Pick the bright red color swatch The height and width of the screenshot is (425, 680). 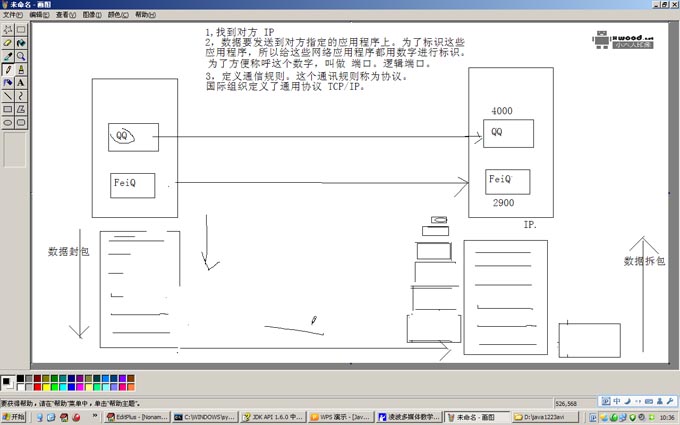[37, 387]
